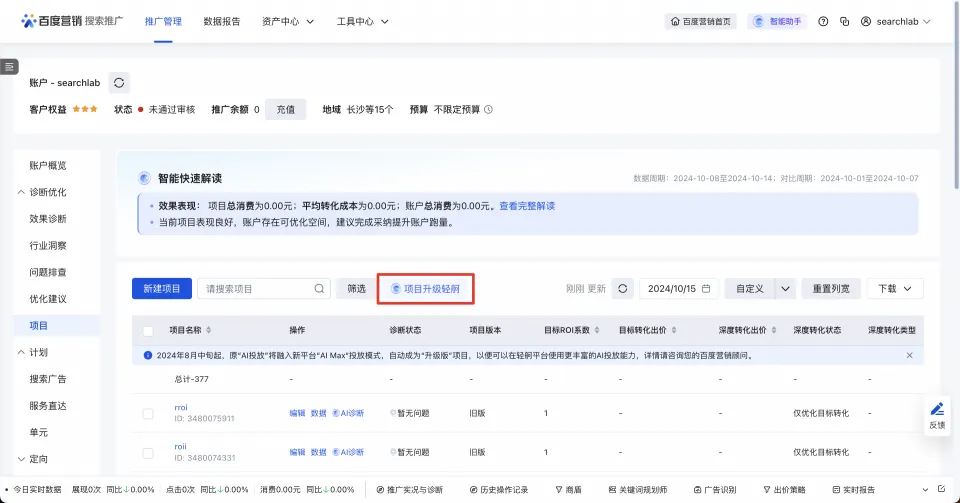Sort by 目标ROI系数 column
Screen dimensions: 960x503
point(597,330)
